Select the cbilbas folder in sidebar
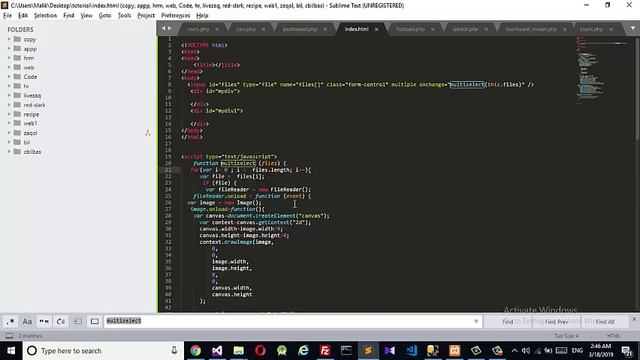 [32, 151]
